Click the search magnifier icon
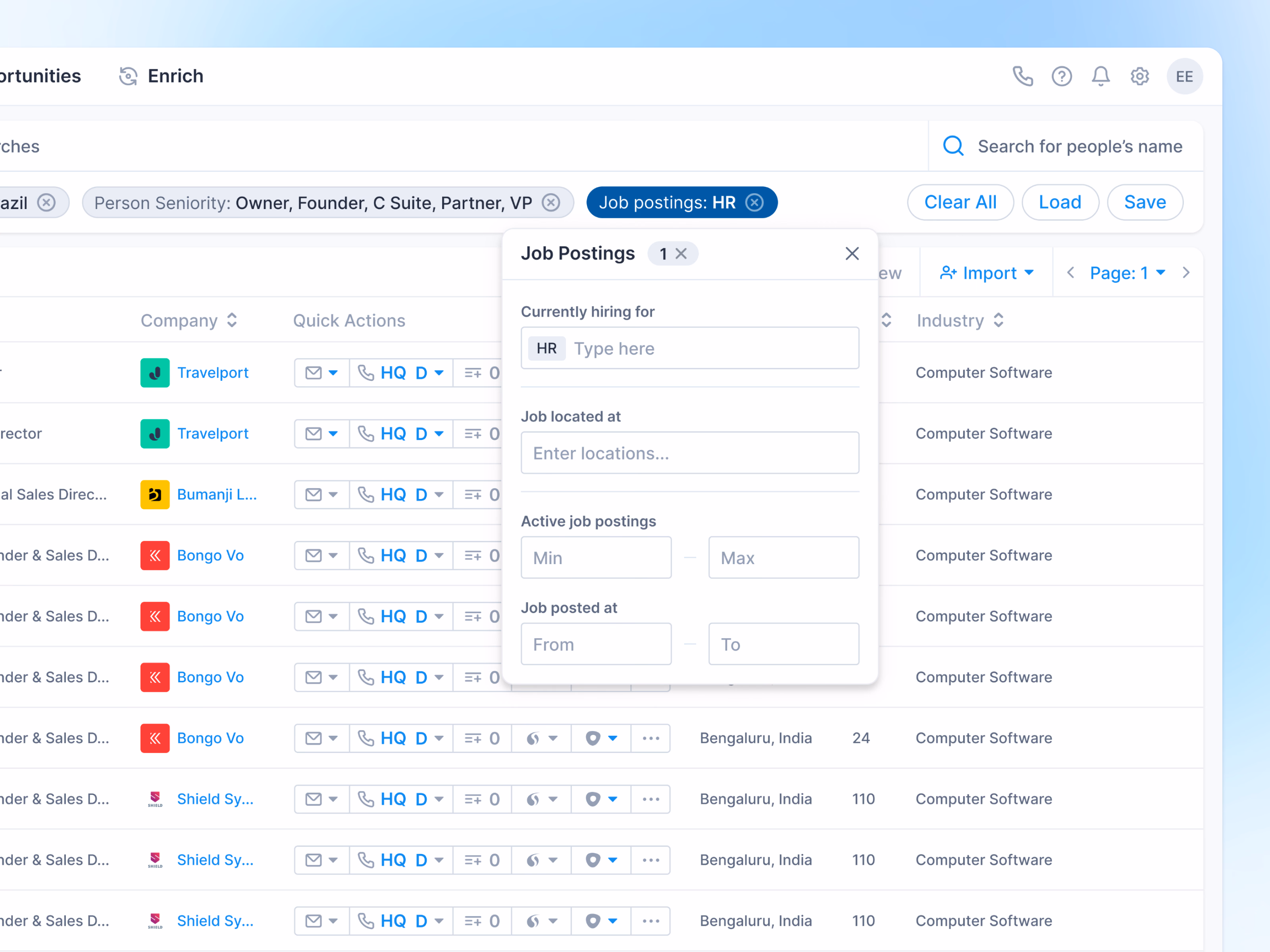Screen dimensions: 1270x952 (x=953, y=146)
